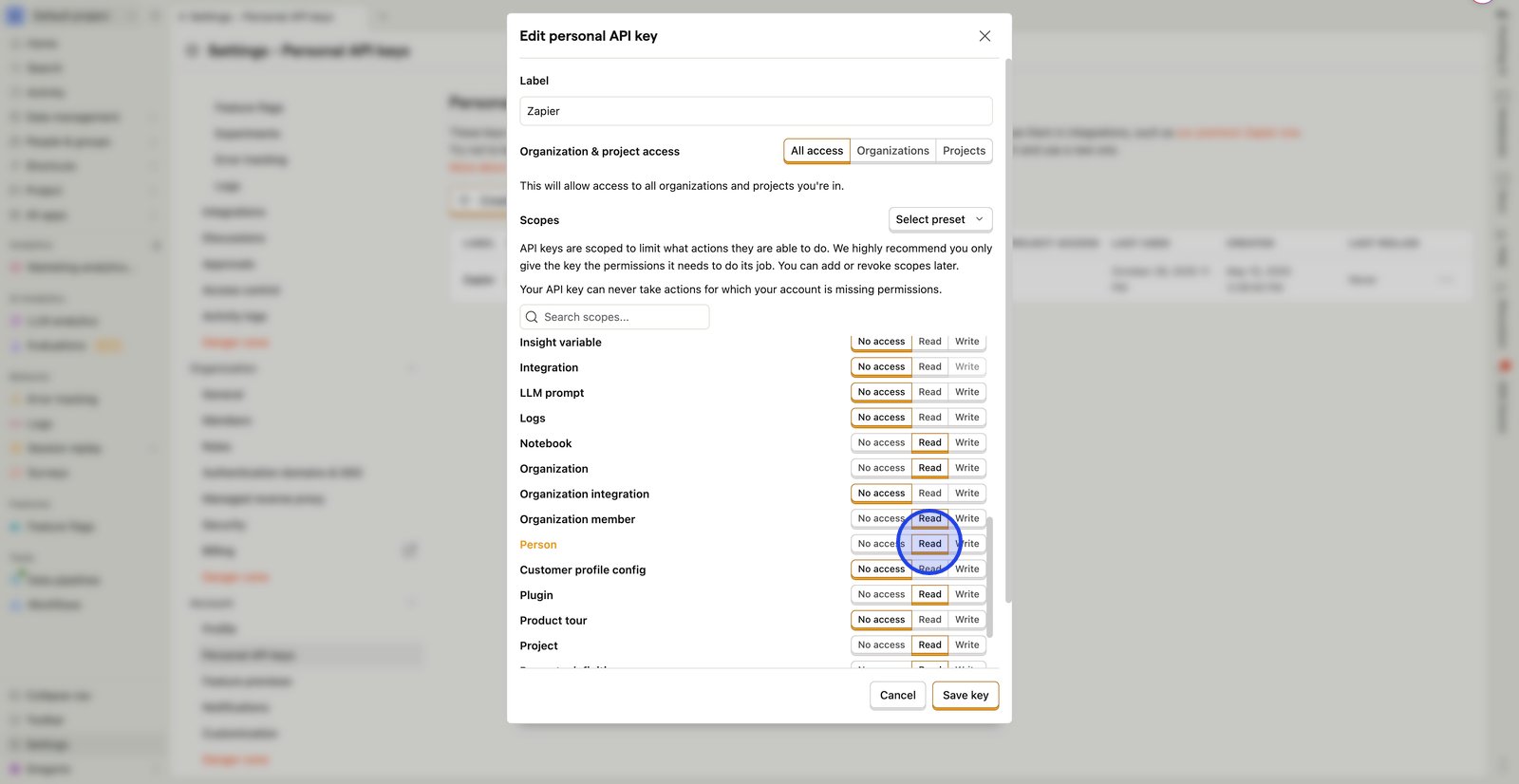Set Notebook scope to No access
The height and width of the screenshot is (784, 1519).
pos(881,443)
